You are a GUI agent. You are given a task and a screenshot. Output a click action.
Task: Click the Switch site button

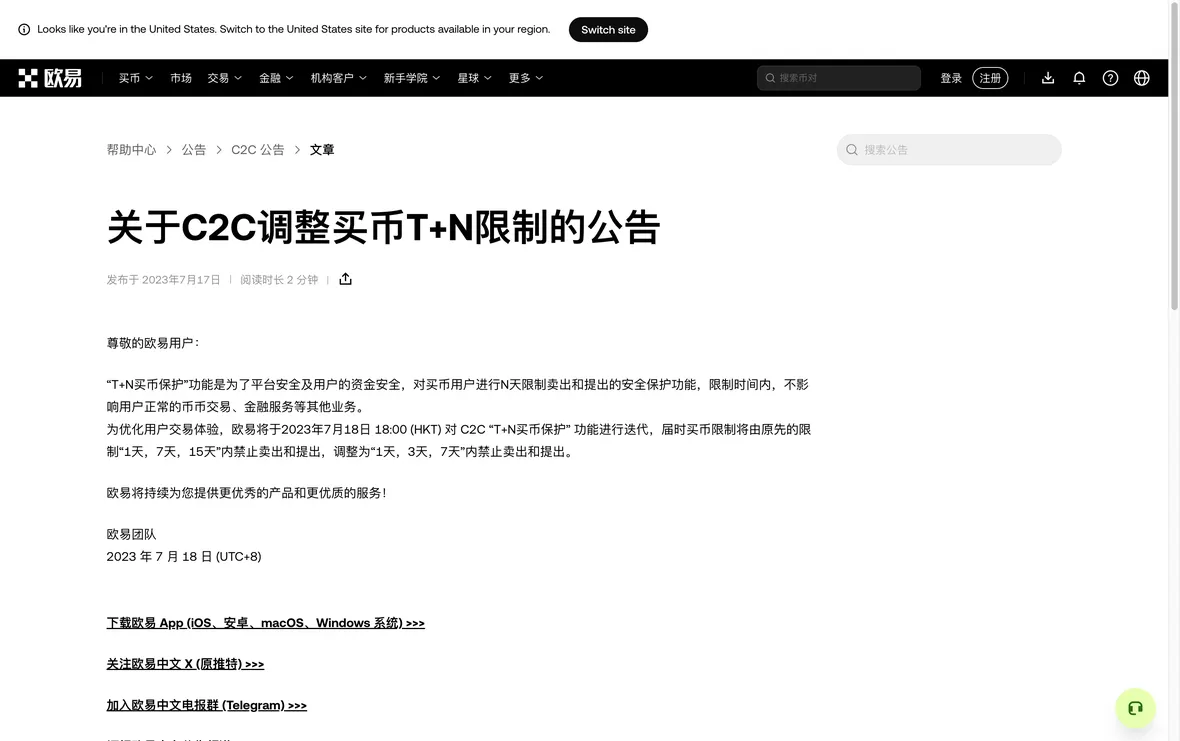point(608,29)
